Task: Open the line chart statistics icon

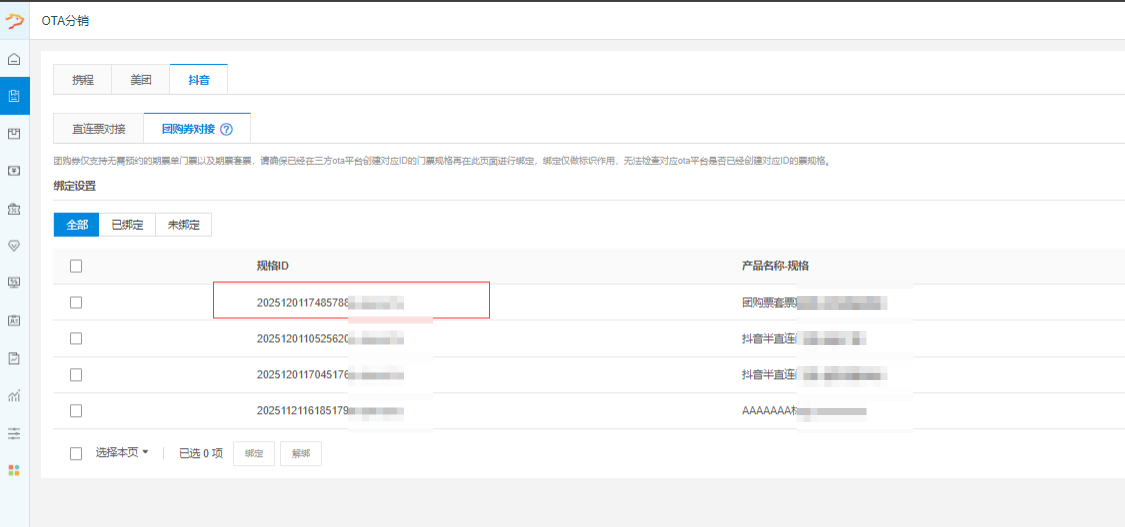Action: 14,395
